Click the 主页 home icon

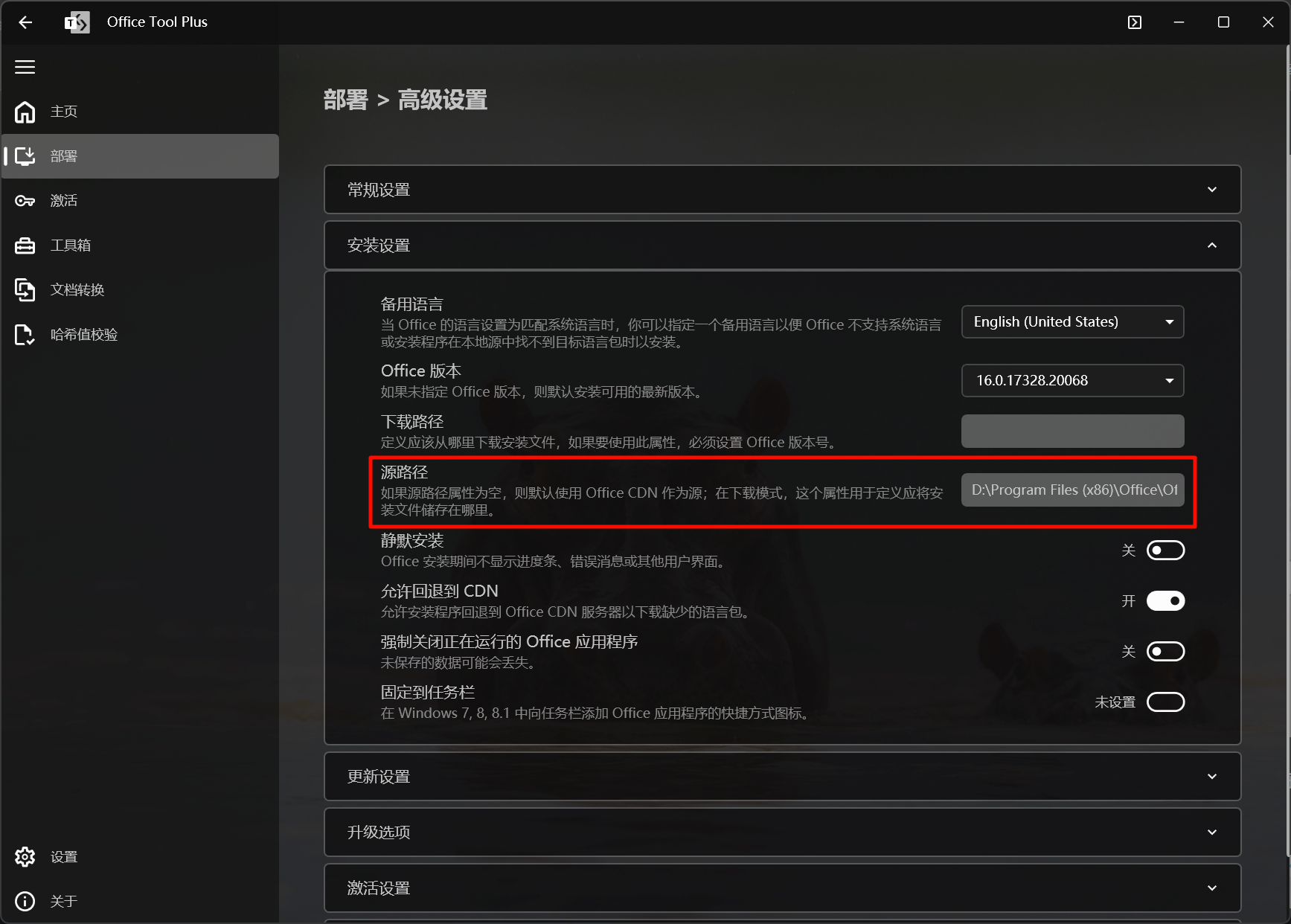[x=25, y=112]
